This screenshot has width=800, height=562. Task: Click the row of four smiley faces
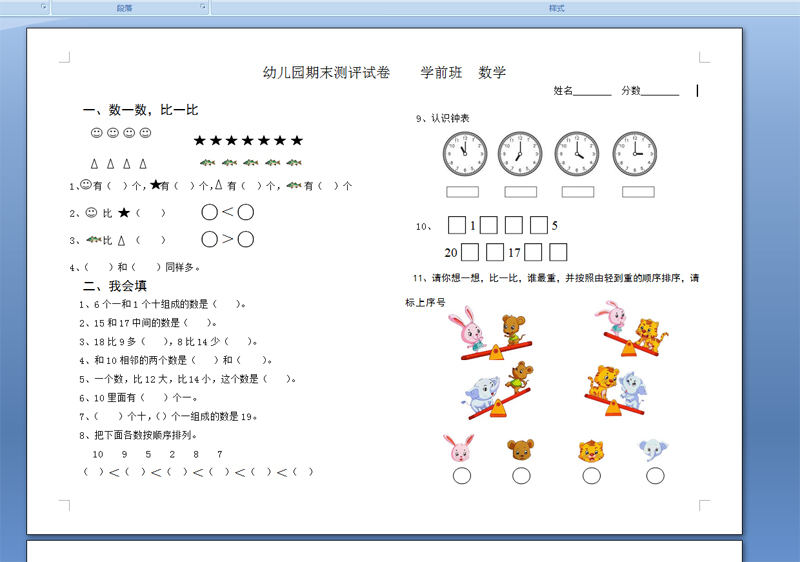[x=121, y=133]
